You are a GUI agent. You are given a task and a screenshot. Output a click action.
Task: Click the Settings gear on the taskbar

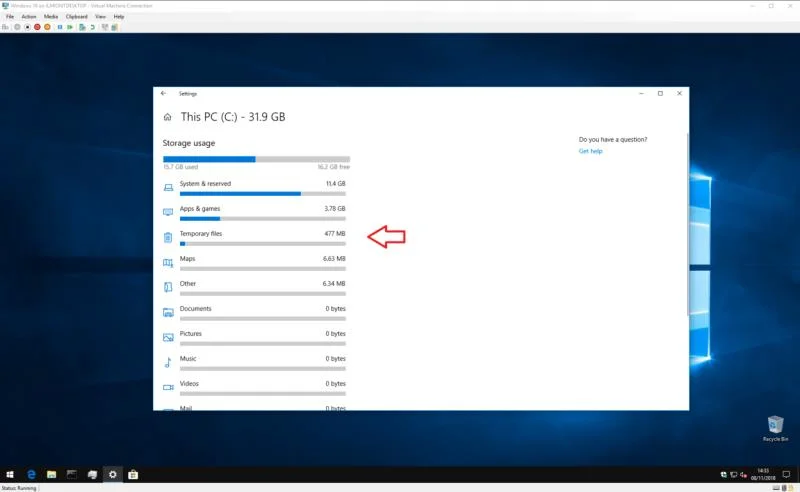click(113, 475)
